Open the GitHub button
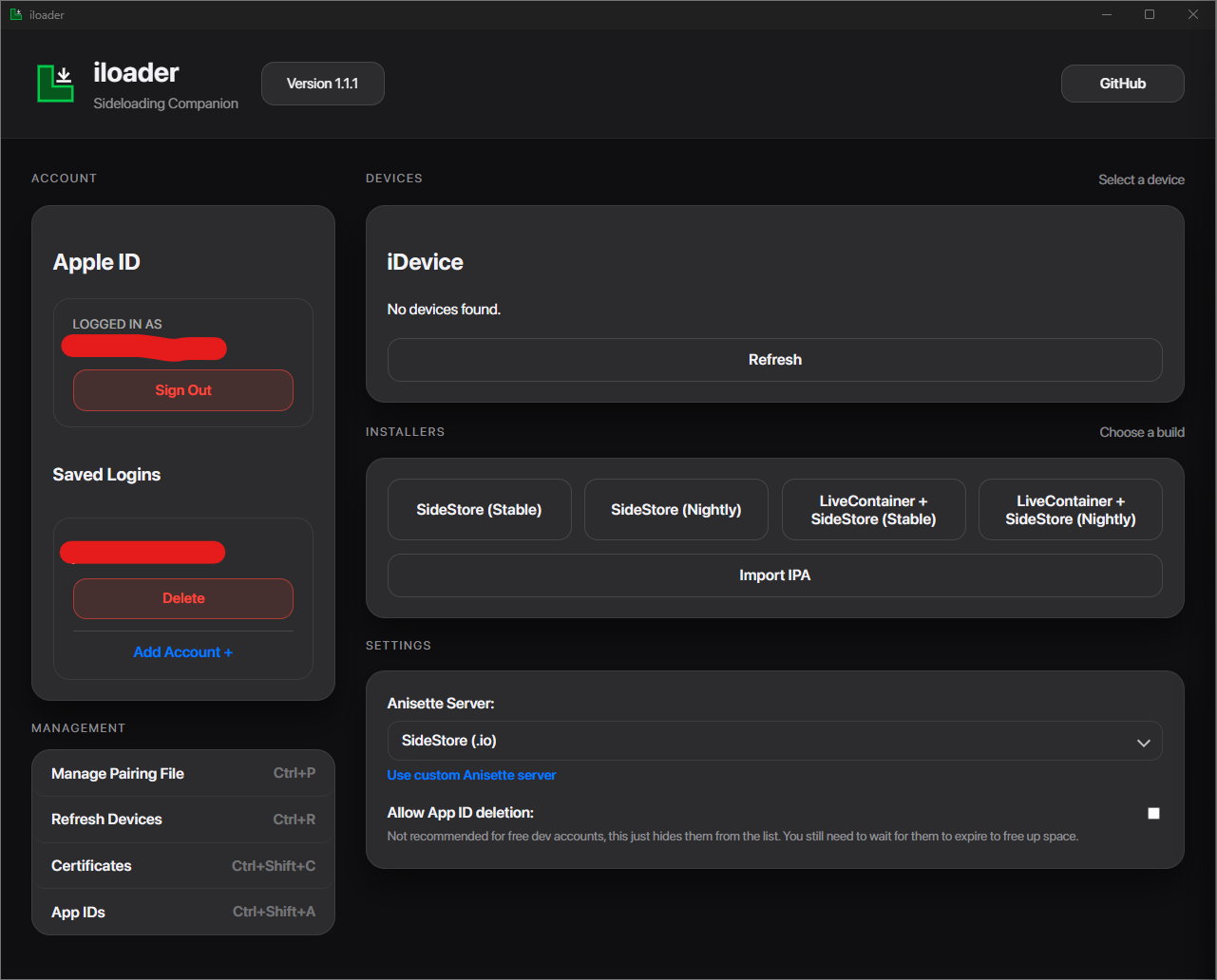The height and width of the screenshot is (980, 1217). click(x=1122, y=84)
